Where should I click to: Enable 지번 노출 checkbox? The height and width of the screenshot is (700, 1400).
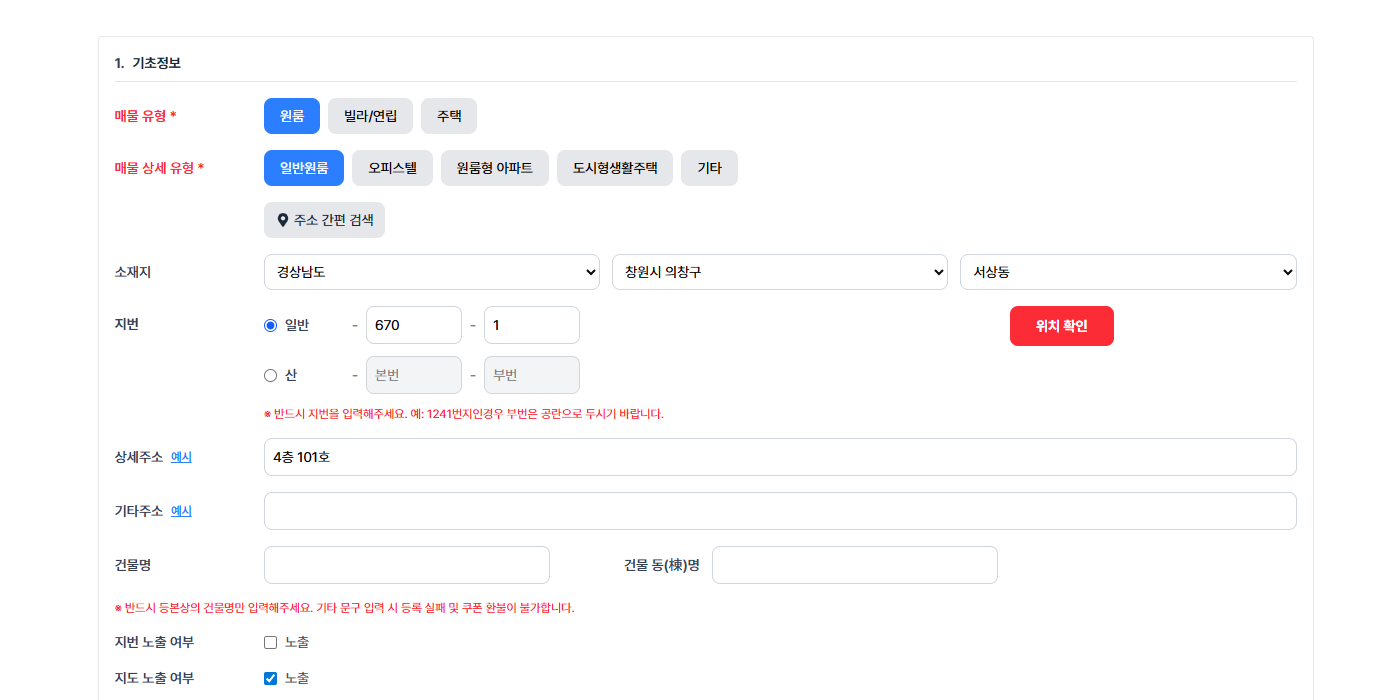click(270, 642)
